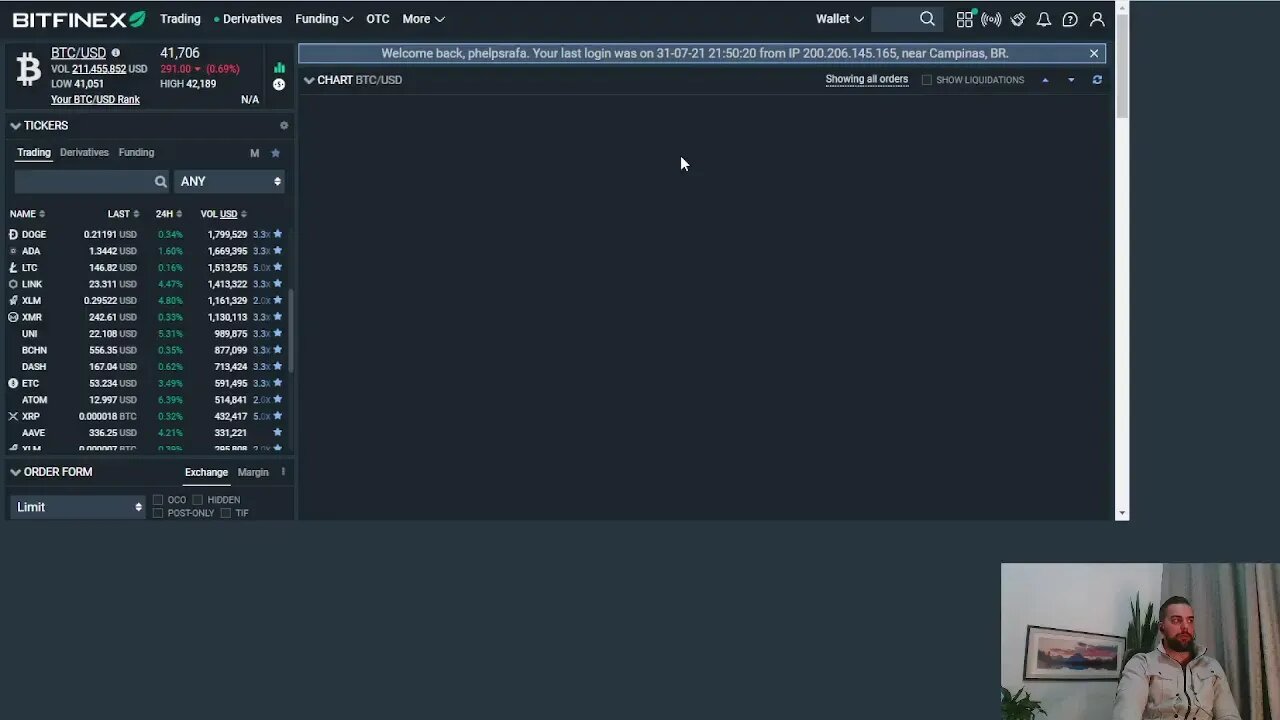
Task: Collapse the Order Form panel
Action: (x=15, y=472)
